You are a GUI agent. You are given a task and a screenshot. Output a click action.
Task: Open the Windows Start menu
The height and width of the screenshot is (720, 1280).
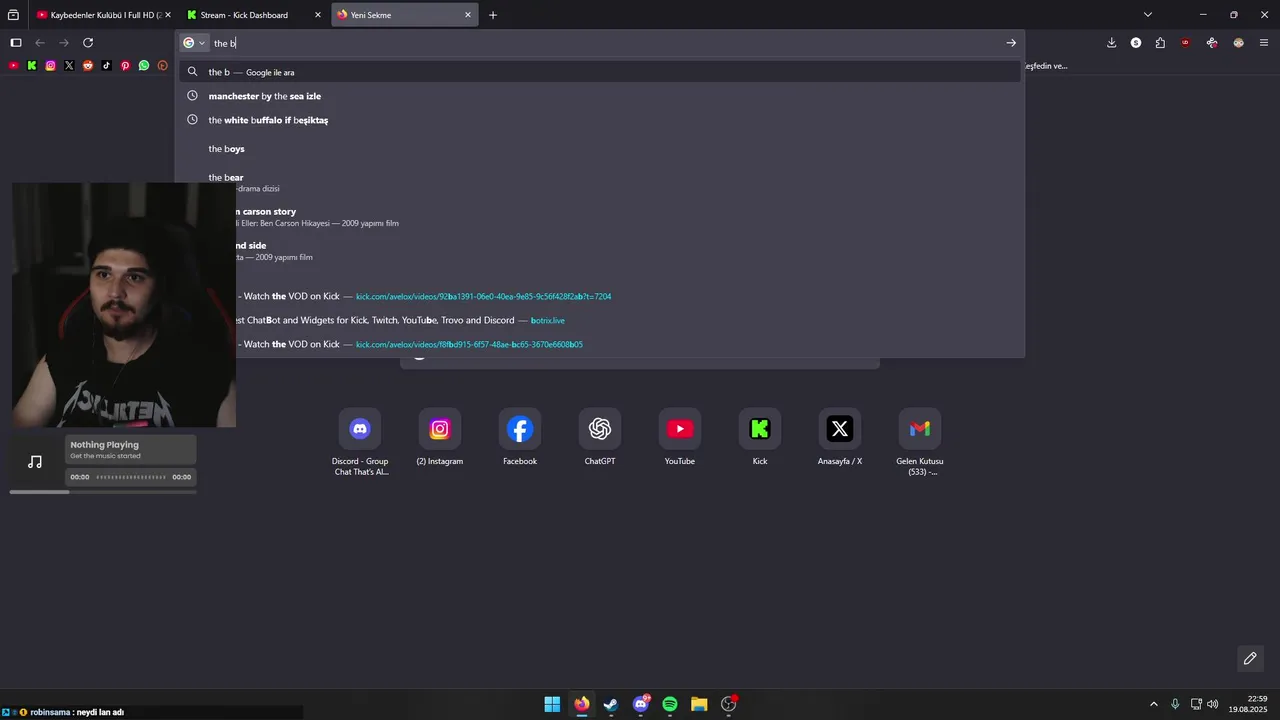click(x=552, y=704)
